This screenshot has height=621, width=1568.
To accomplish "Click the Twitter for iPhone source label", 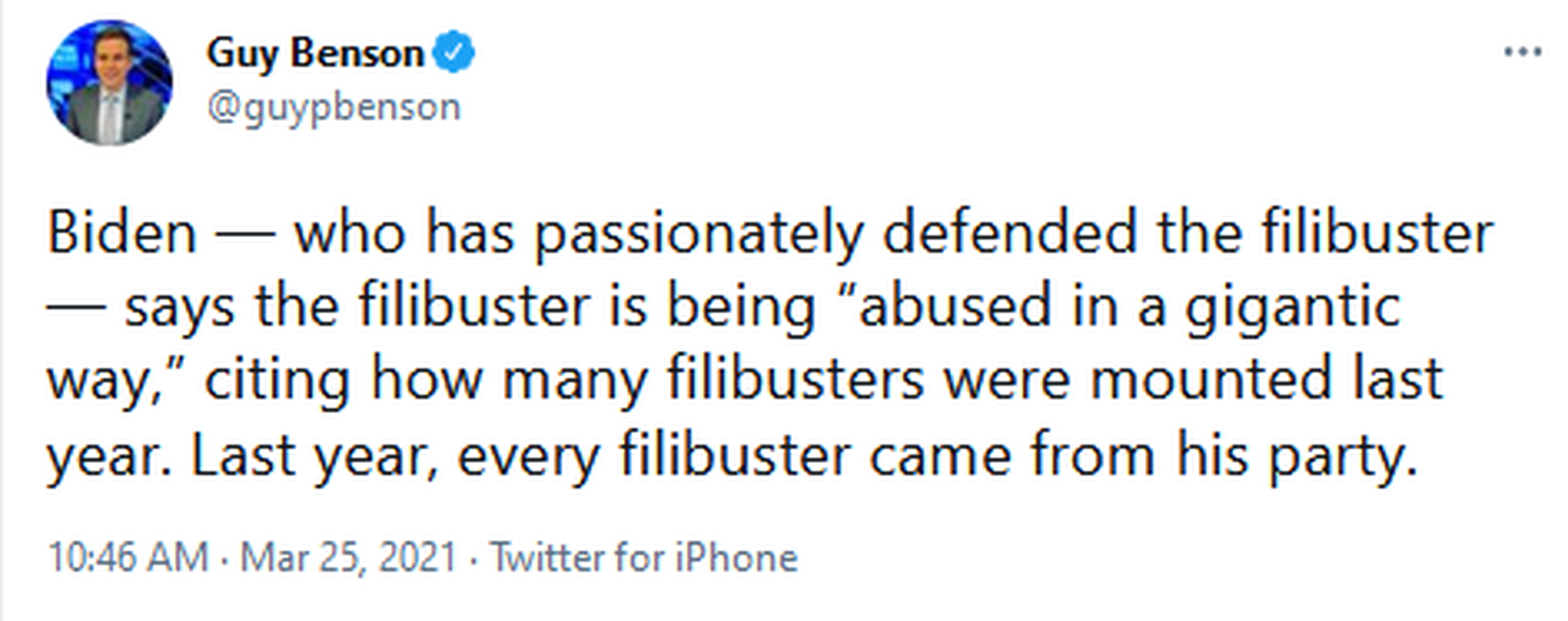I will [644, 557].
